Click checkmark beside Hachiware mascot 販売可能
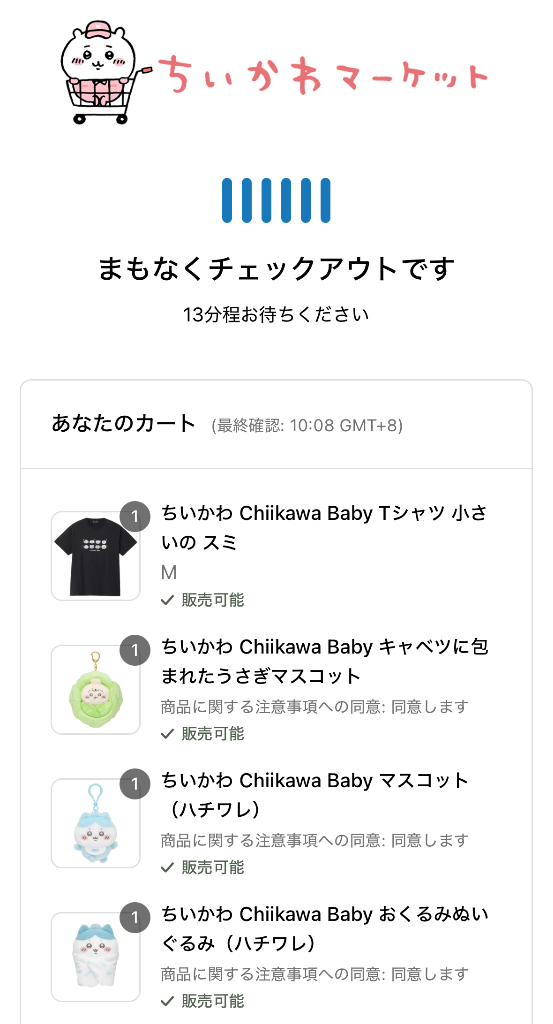Screen dimensions: 553x1024 [168, 867]
